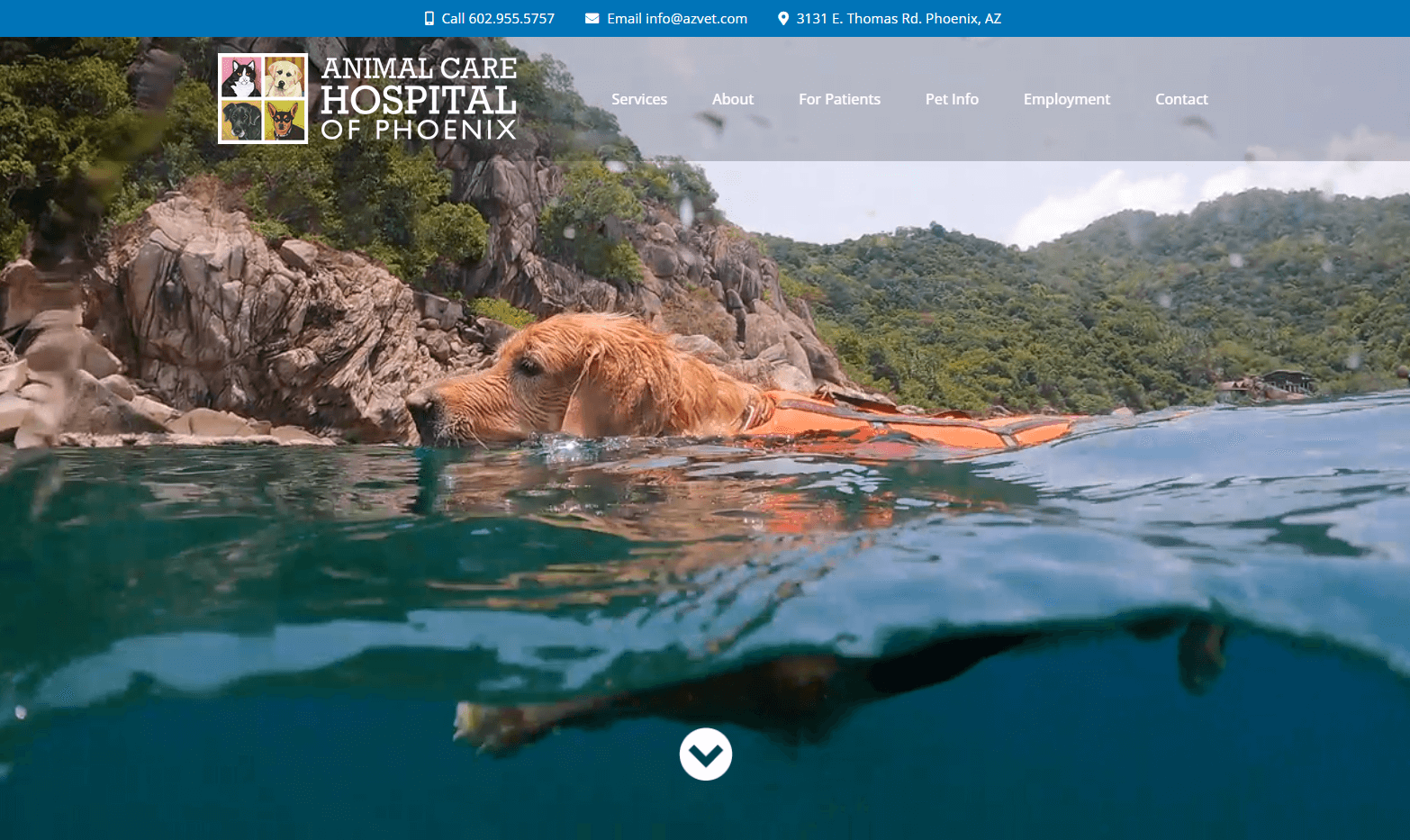Select Pet Info in the navigation
Screen dimensions: 1410x840
pos(952,99)
